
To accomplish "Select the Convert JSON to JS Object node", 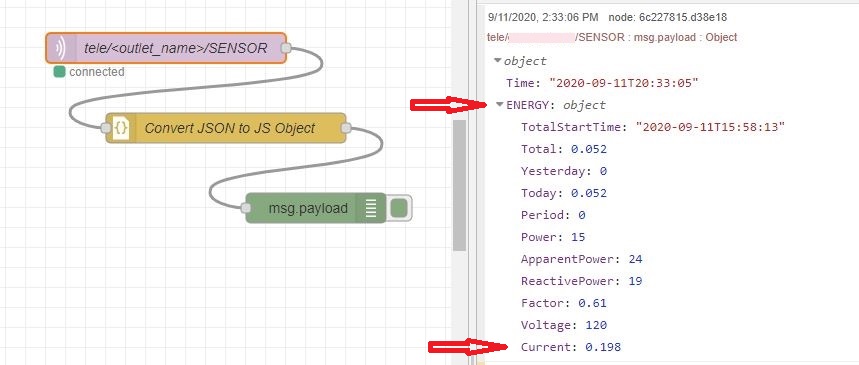I will click(x=226, y=128).
